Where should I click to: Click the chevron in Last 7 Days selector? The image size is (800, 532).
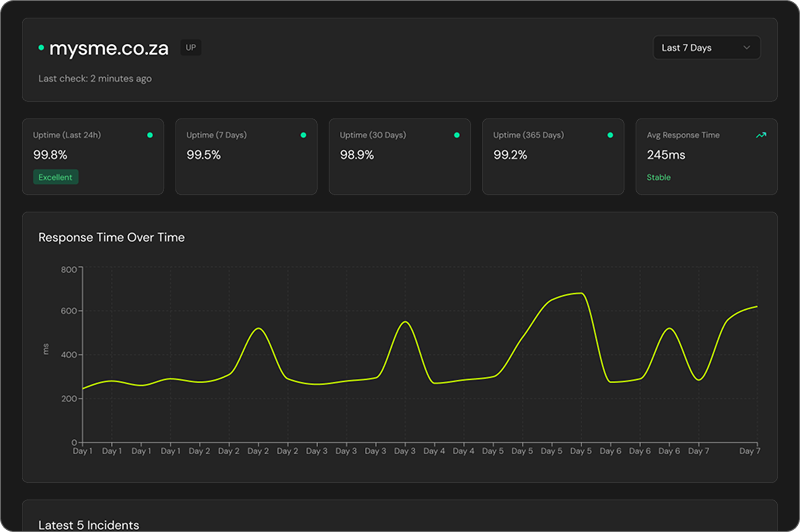coord(746,47)
